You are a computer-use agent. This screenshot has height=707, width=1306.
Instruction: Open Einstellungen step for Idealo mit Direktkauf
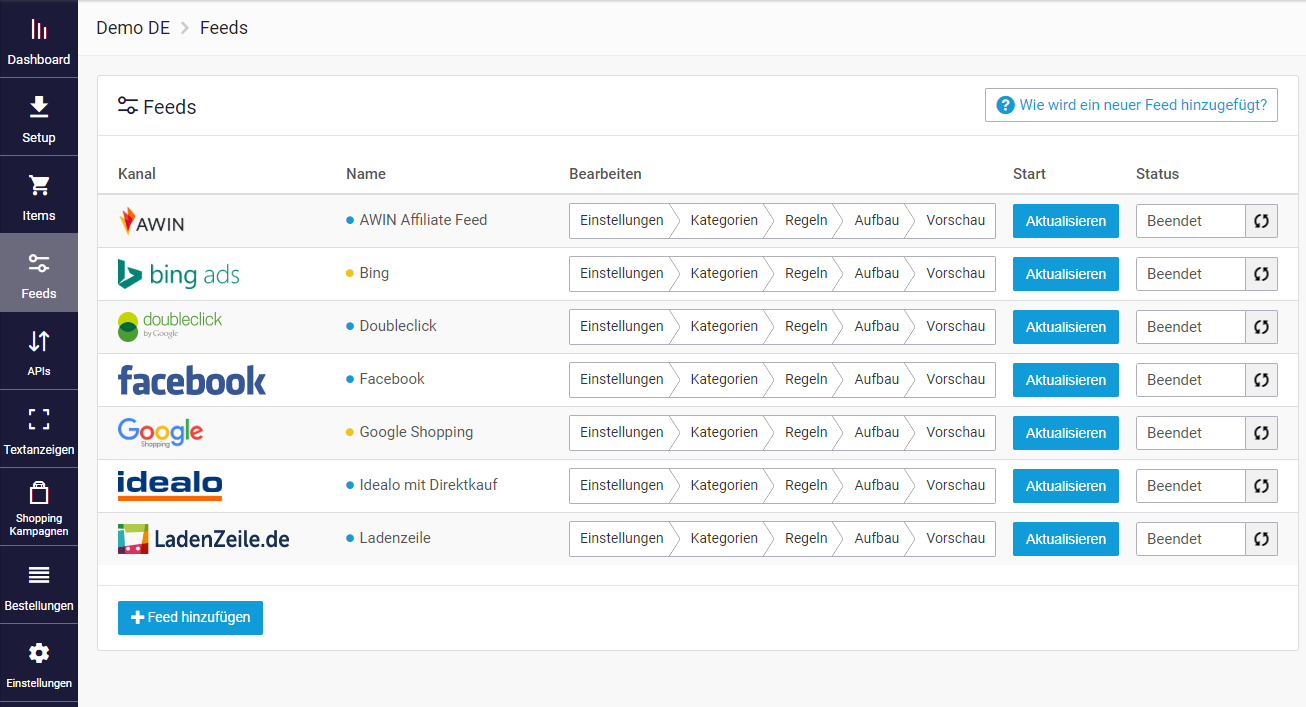(x=622, y=486)
